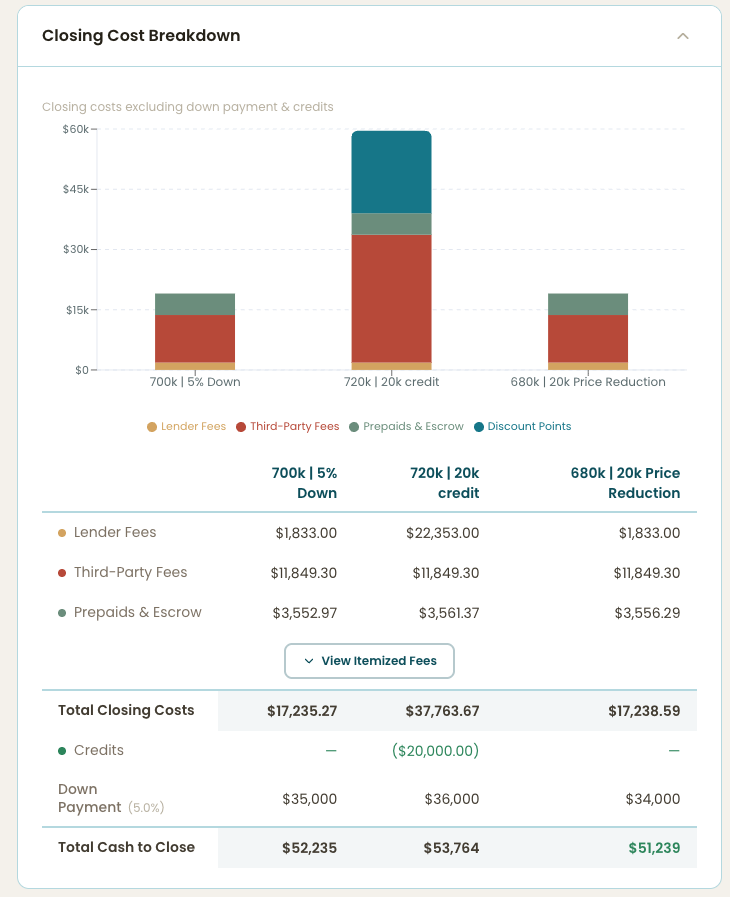The image size is (730, 897).
Task: Toggle Lender Fees legend item in chart
Action: 187,426
